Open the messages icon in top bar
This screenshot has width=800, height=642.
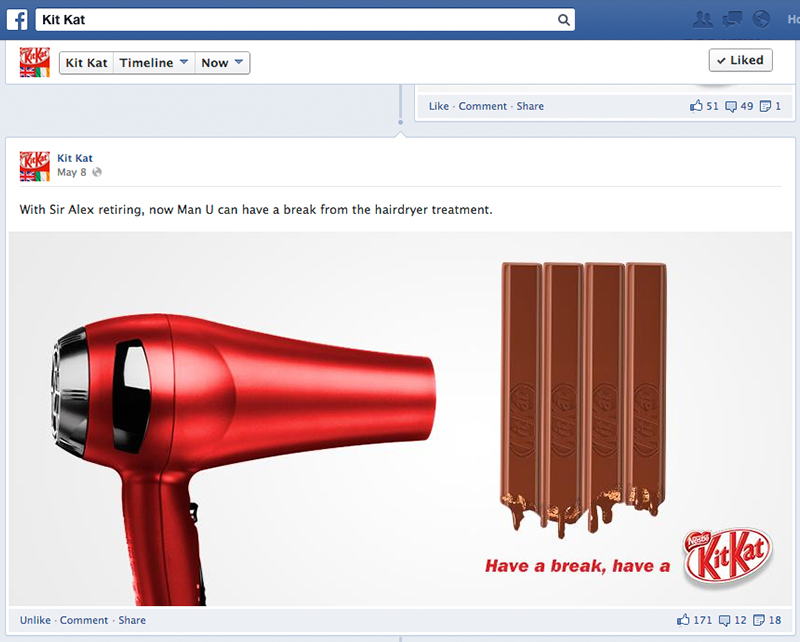732,20
